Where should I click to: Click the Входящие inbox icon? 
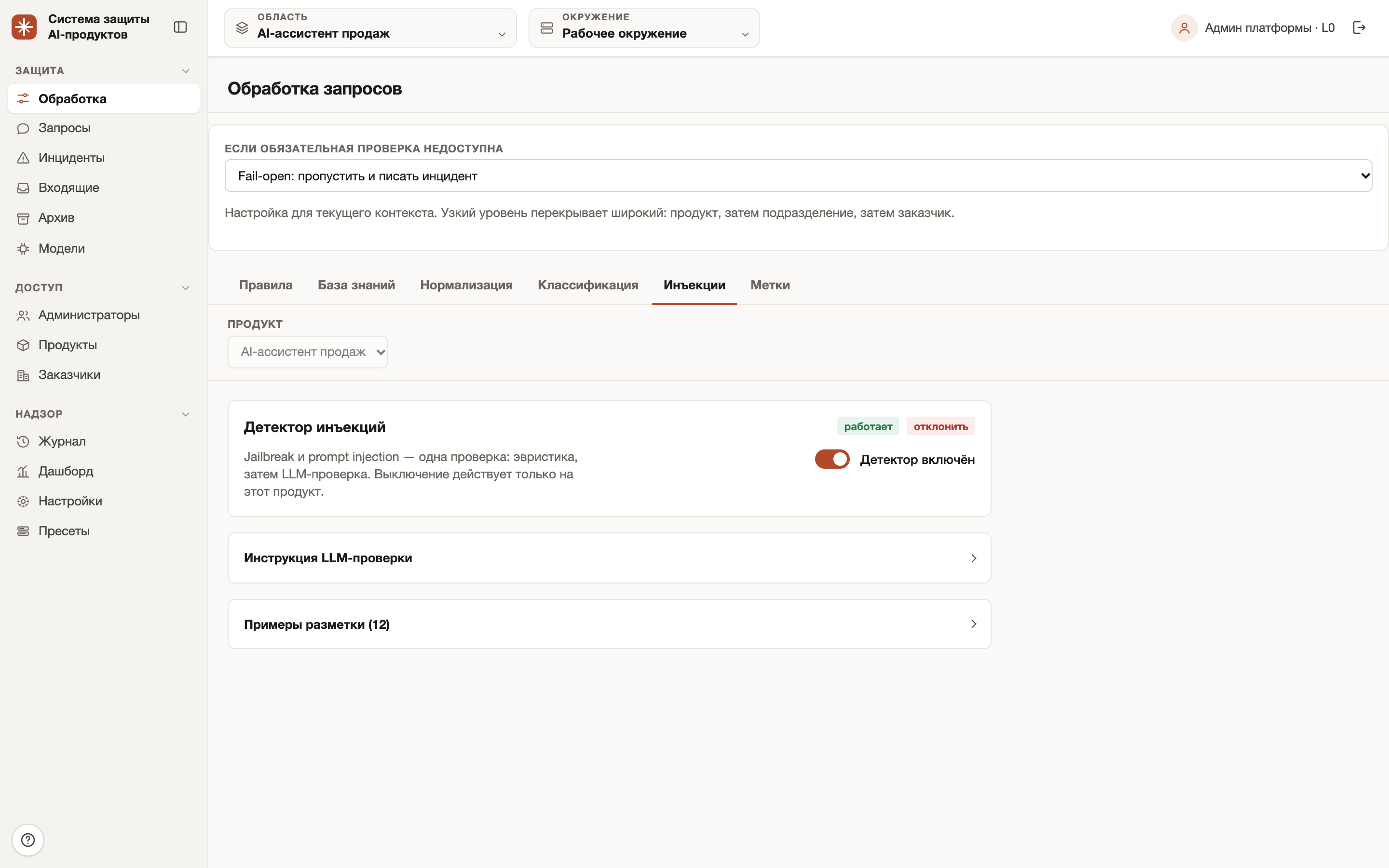23,188
